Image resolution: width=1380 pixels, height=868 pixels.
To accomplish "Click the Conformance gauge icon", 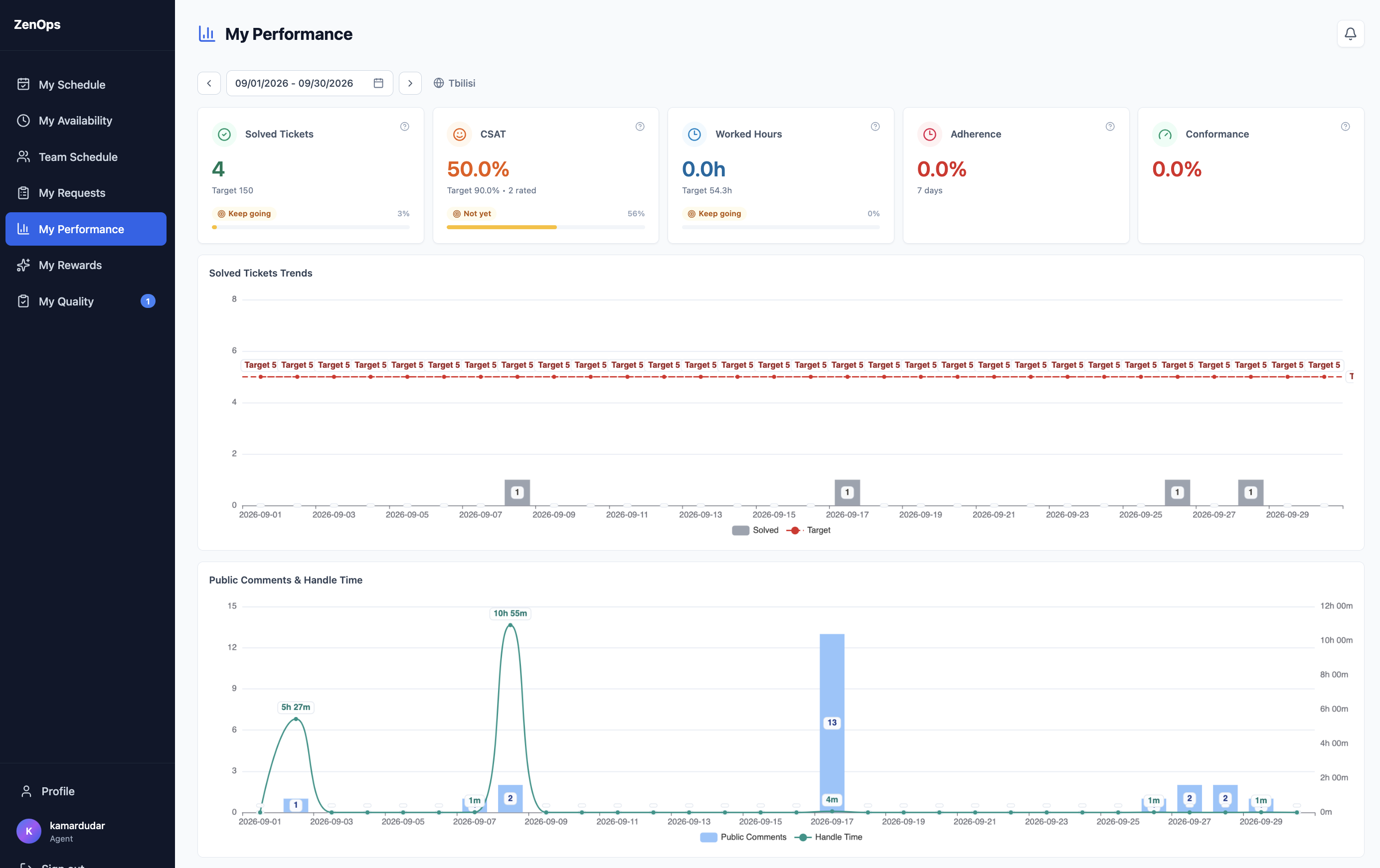I will pos(1164,134).
